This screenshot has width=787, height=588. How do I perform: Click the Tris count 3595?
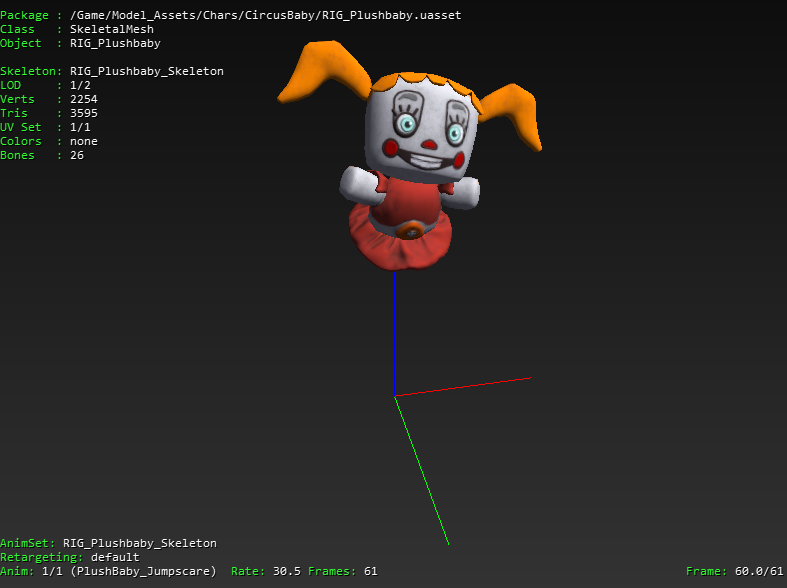(84, 113)
